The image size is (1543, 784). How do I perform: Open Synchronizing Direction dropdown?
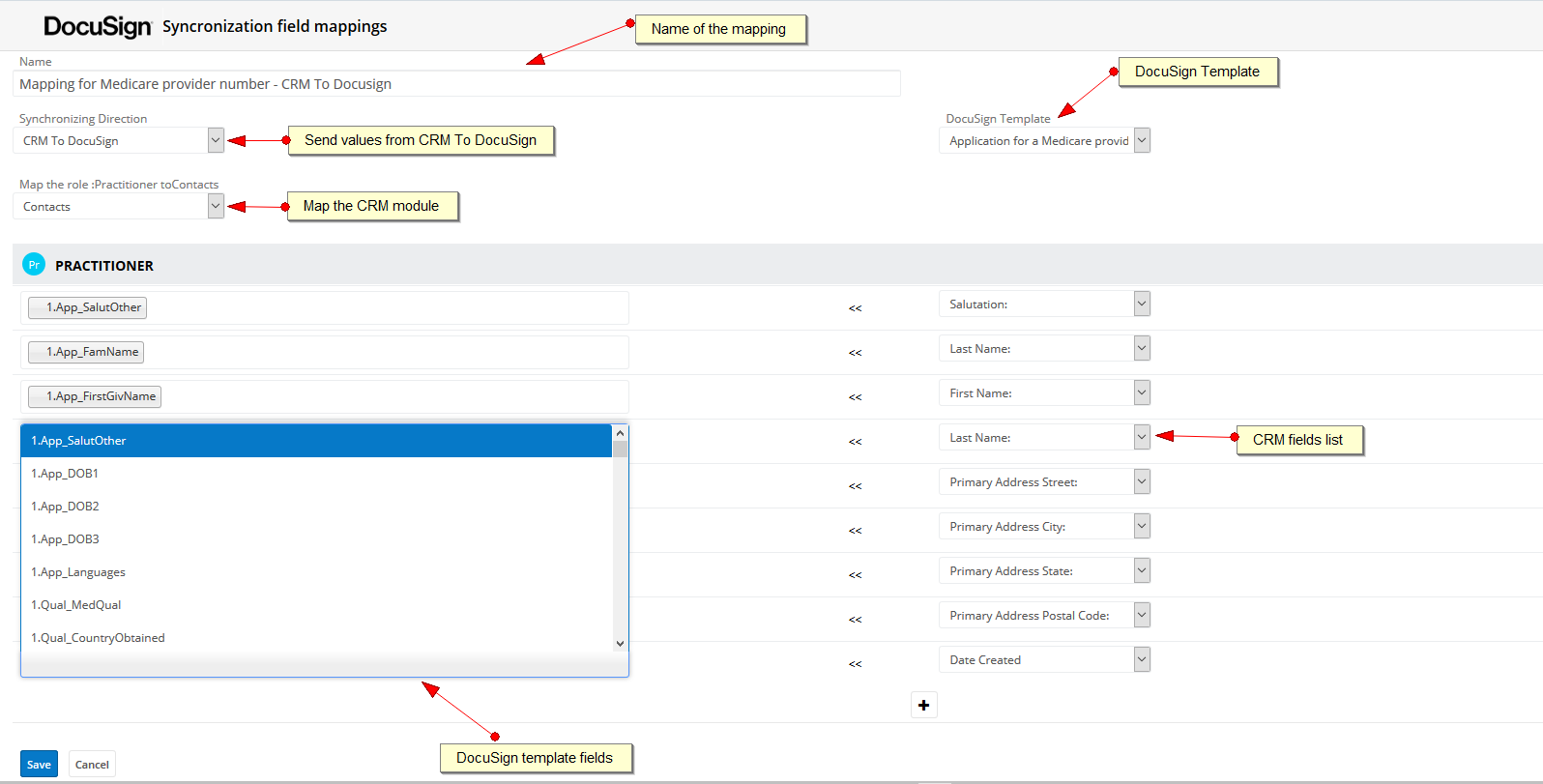coord(118,140)
